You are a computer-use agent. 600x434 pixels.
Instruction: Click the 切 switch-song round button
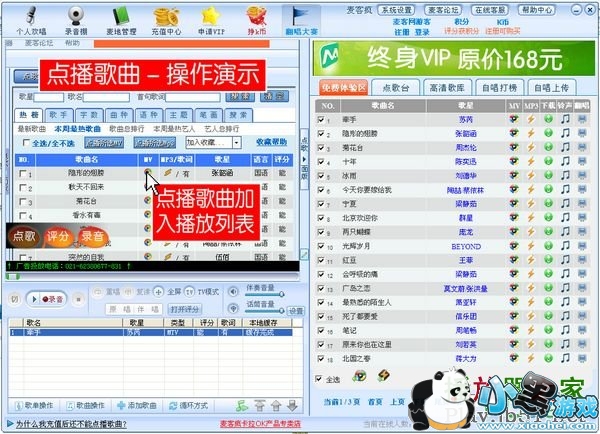[15, 299]
